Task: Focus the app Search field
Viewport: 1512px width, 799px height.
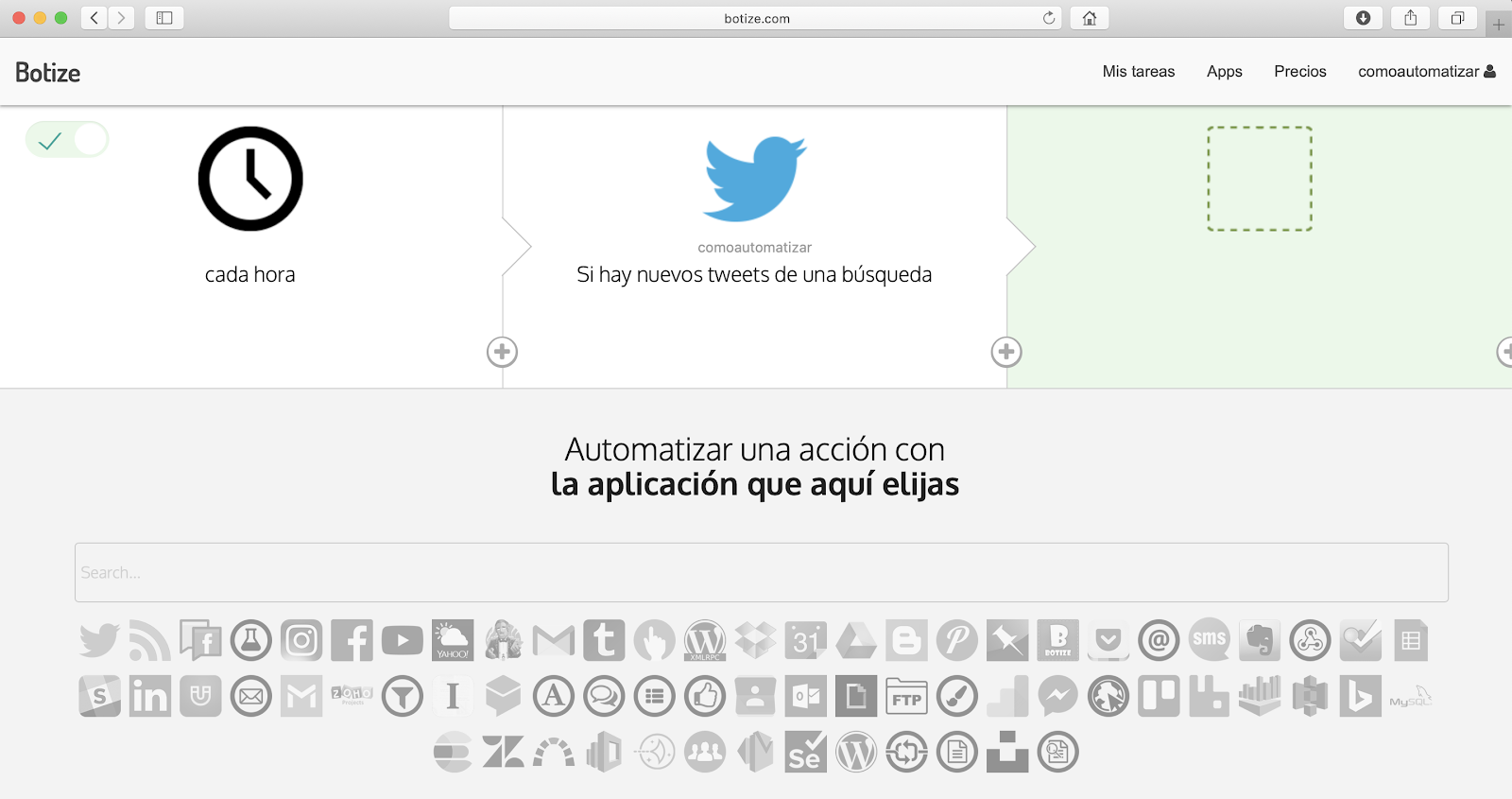Action: pos(762,572)
